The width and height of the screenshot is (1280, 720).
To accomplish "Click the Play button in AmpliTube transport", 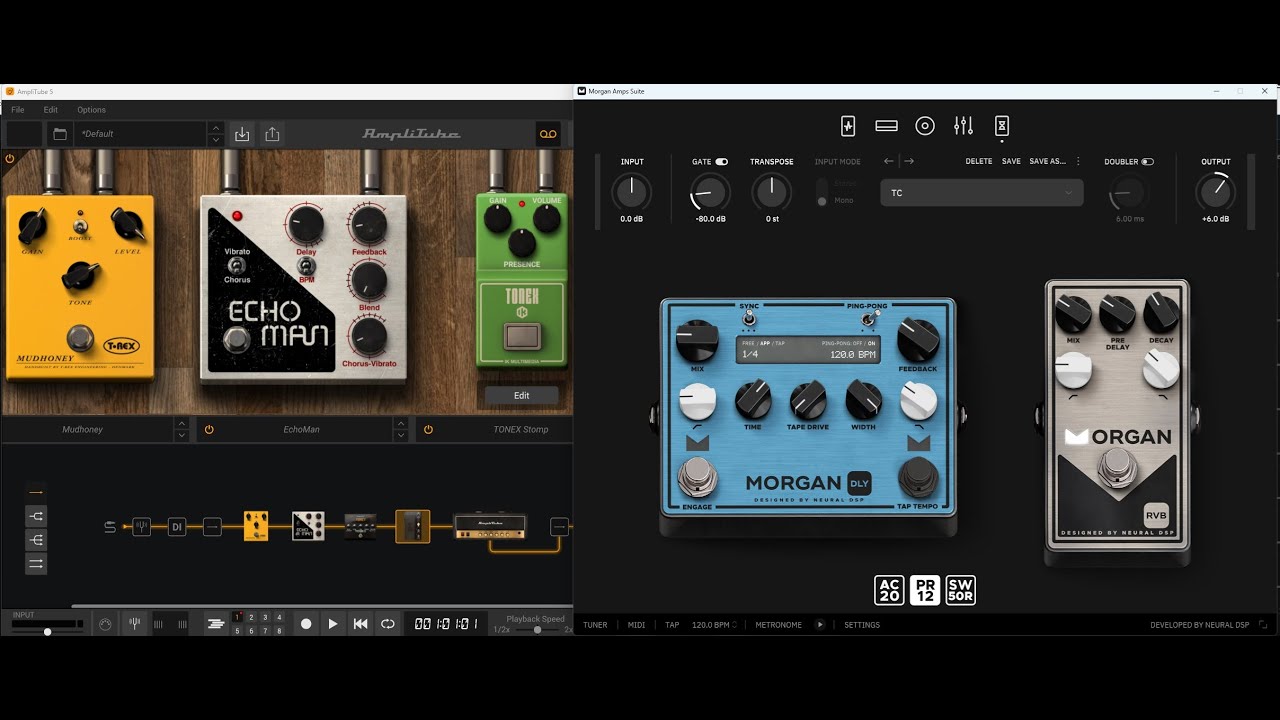I will click(x=333, y=624).
